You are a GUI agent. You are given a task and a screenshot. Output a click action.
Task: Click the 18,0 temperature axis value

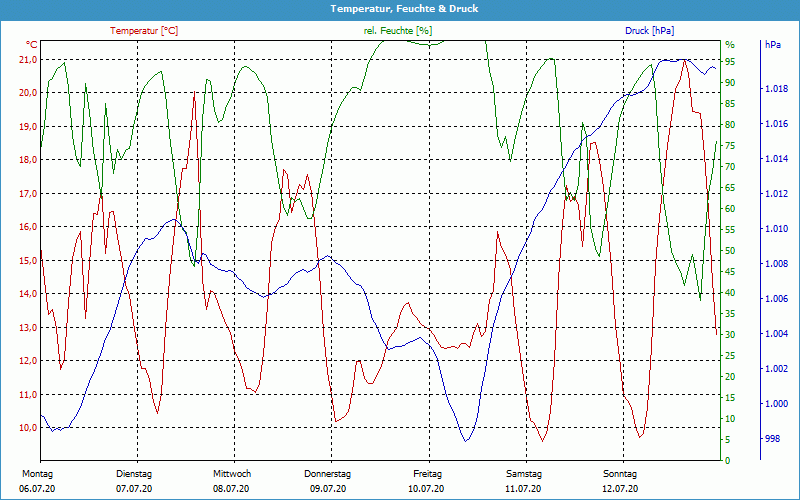coord(29,160)
